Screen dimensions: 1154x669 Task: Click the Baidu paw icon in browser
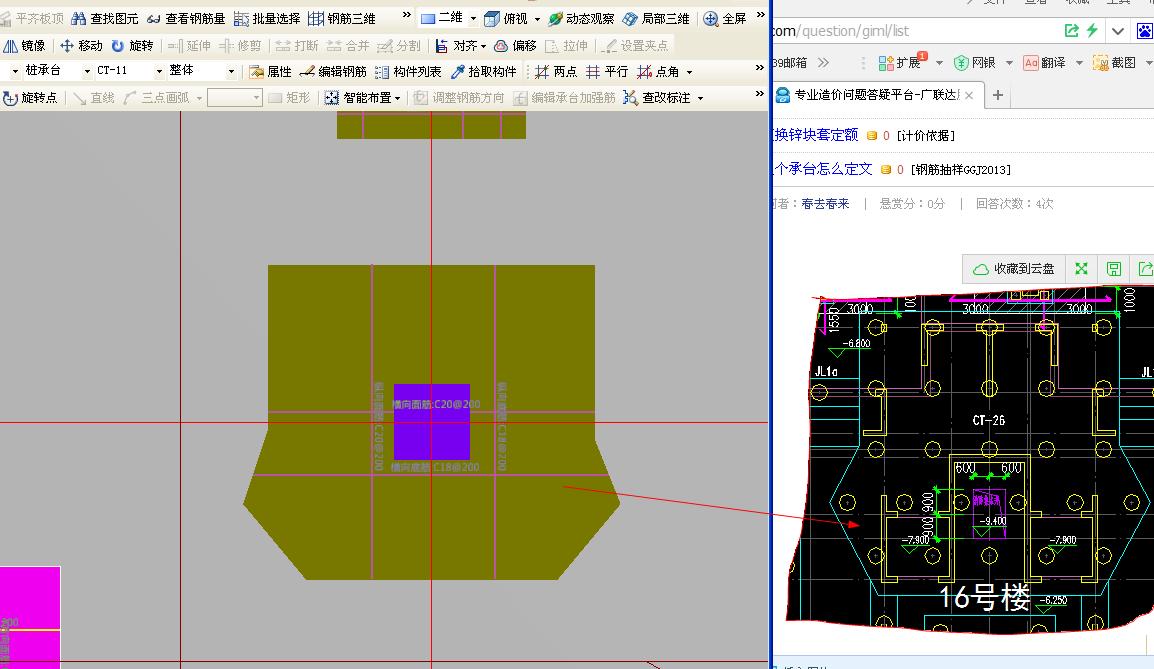pos(1144,31)
